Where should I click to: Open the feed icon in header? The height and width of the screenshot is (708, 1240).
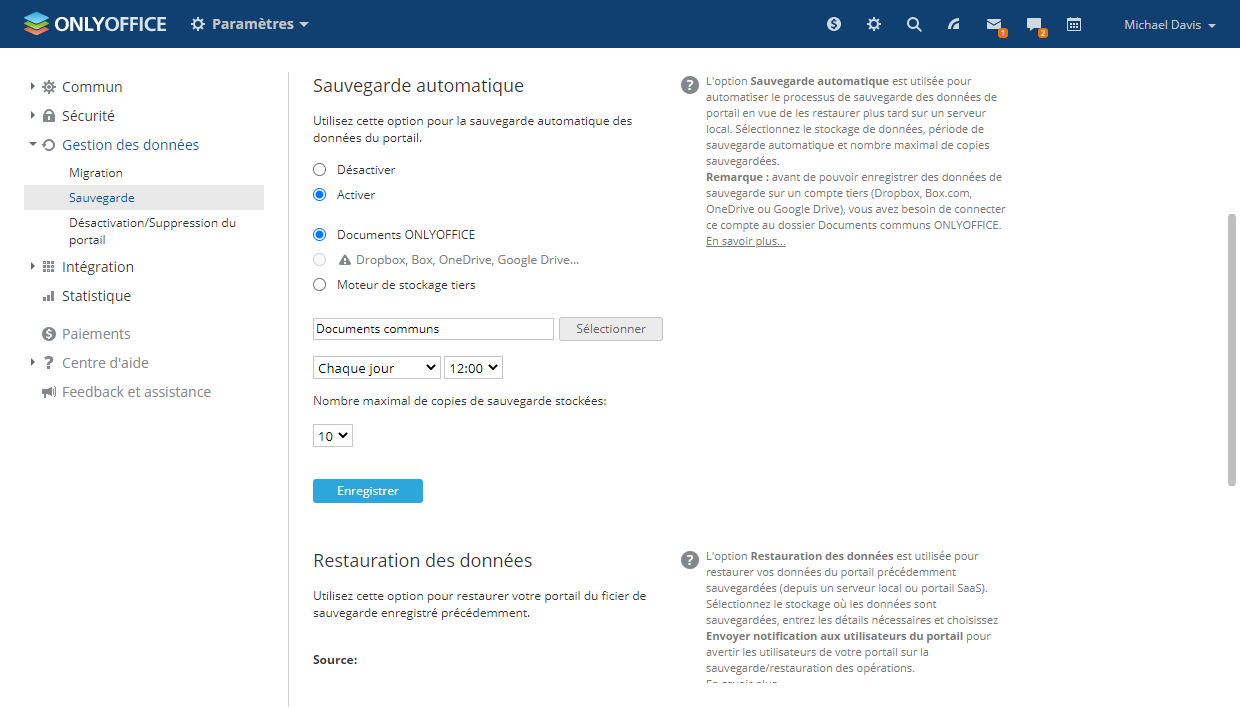point(954,24)
